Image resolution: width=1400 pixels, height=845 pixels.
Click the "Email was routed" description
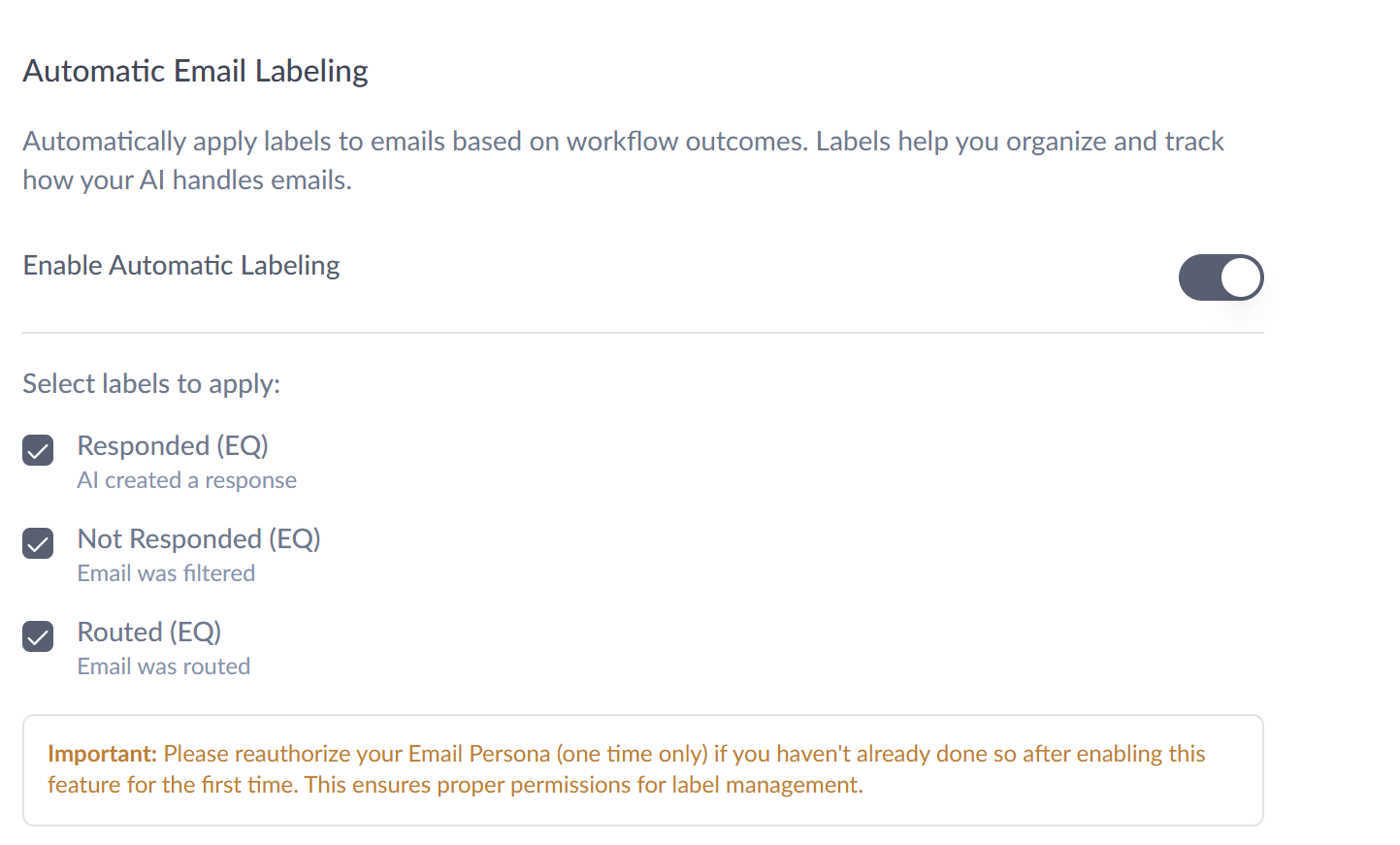pos(164,666)
